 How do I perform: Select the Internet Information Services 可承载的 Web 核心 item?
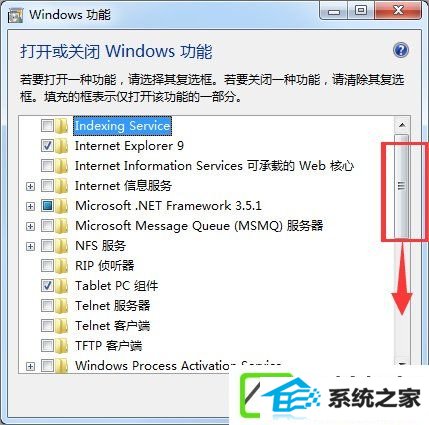point(214,166)
